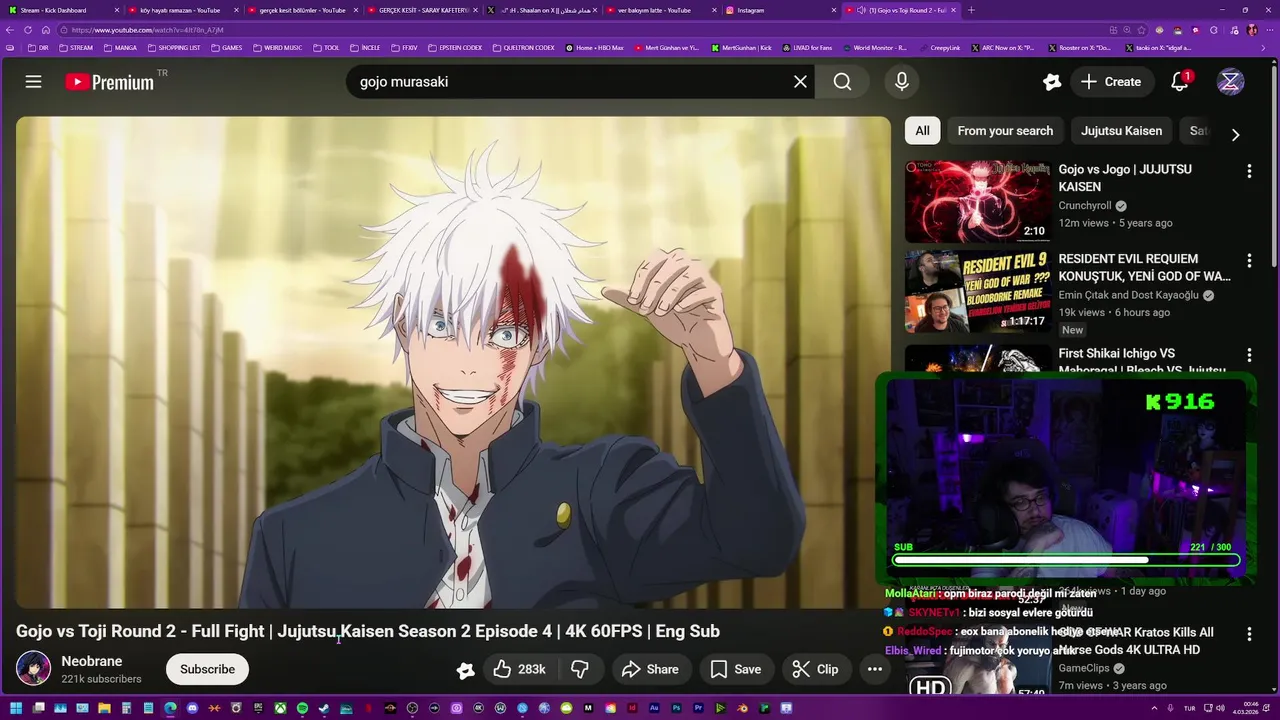Image resolution: width=1280 pixels, height=720 pixels.
Task: Subscribe to the Neobrane channel
Action: coord(207,669)
